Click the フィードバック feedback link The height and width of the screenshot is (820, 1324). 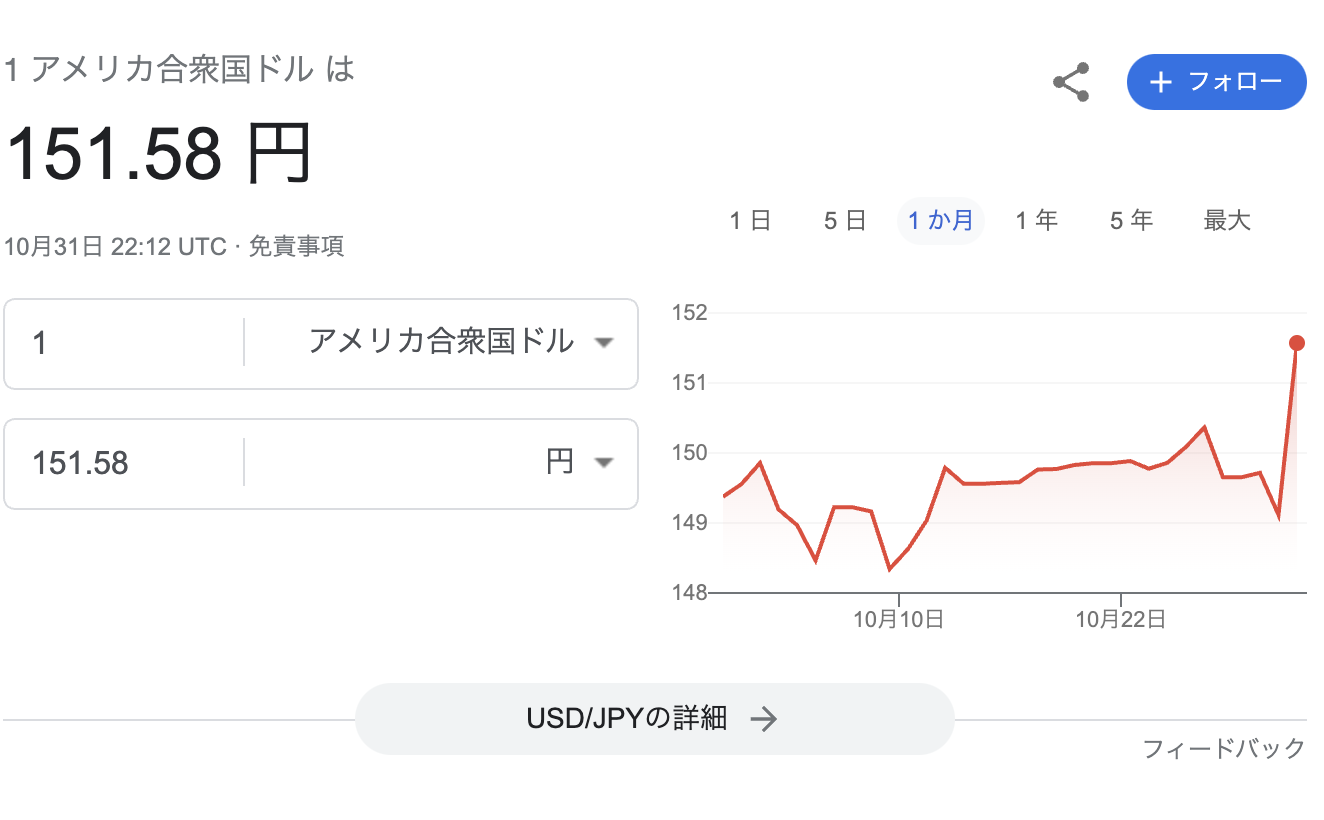tap(1224, 748)
